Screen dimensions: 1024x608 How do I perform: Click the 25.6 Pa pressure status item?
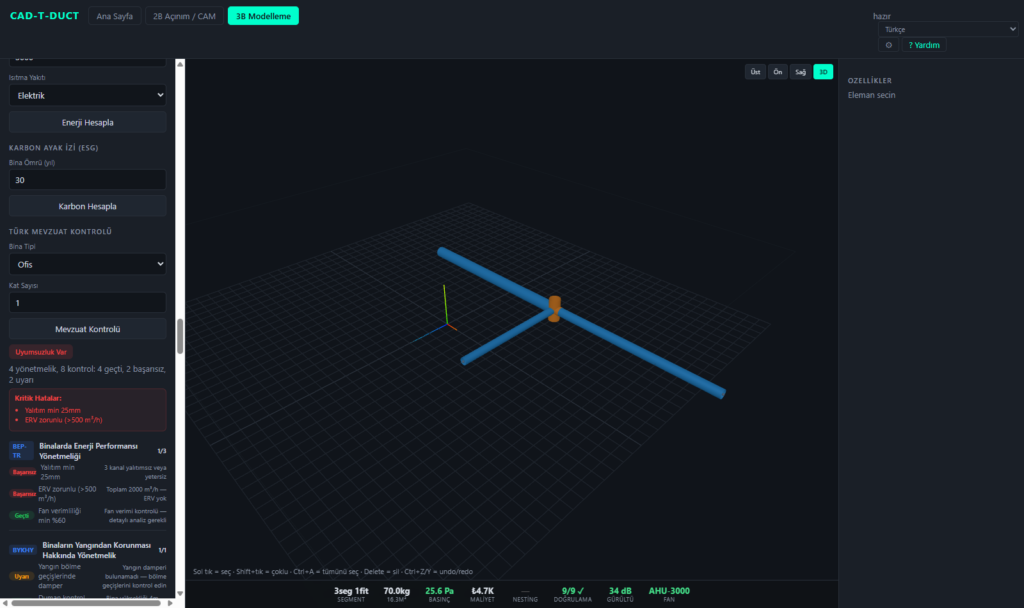point(439,594)
